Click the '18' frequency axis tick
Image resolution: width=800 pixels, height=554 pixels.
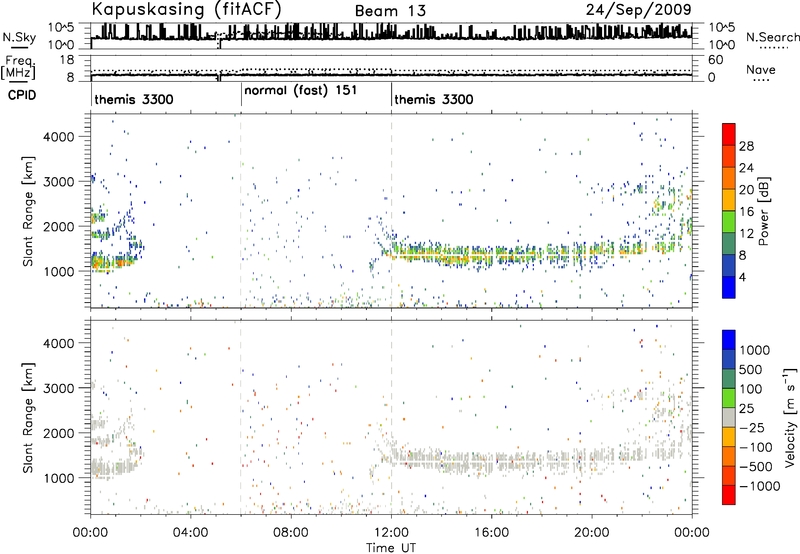[67, 60]
